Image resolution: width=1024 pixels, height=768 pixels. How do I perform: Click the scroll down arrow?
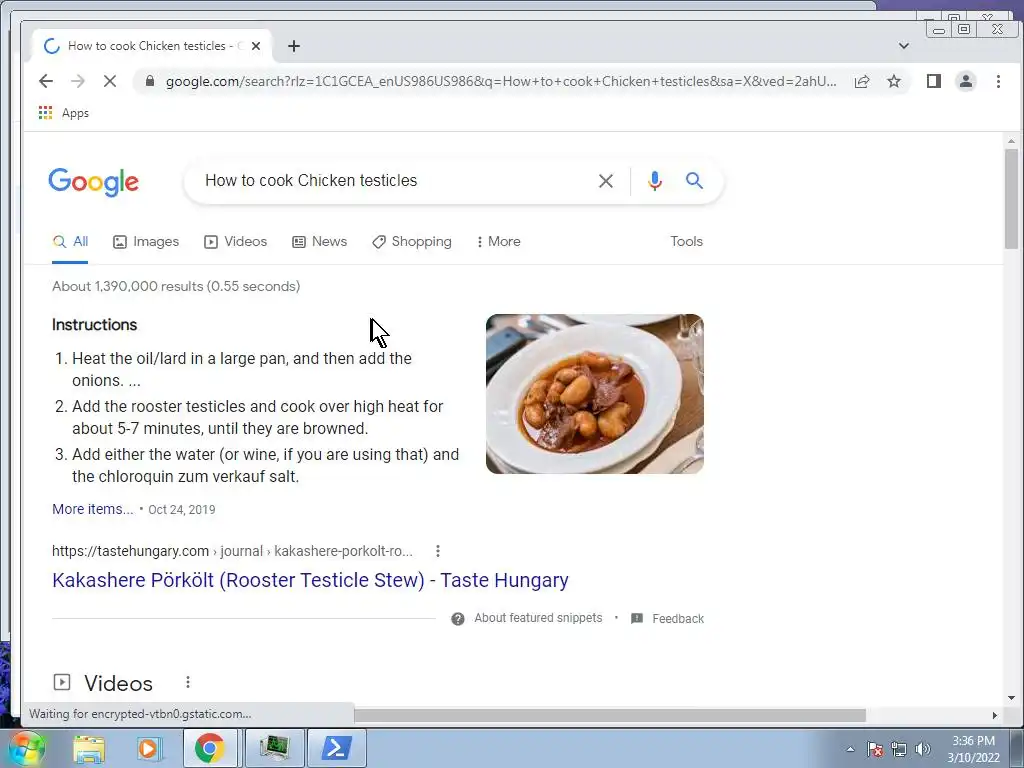(x=1011, y=697)
